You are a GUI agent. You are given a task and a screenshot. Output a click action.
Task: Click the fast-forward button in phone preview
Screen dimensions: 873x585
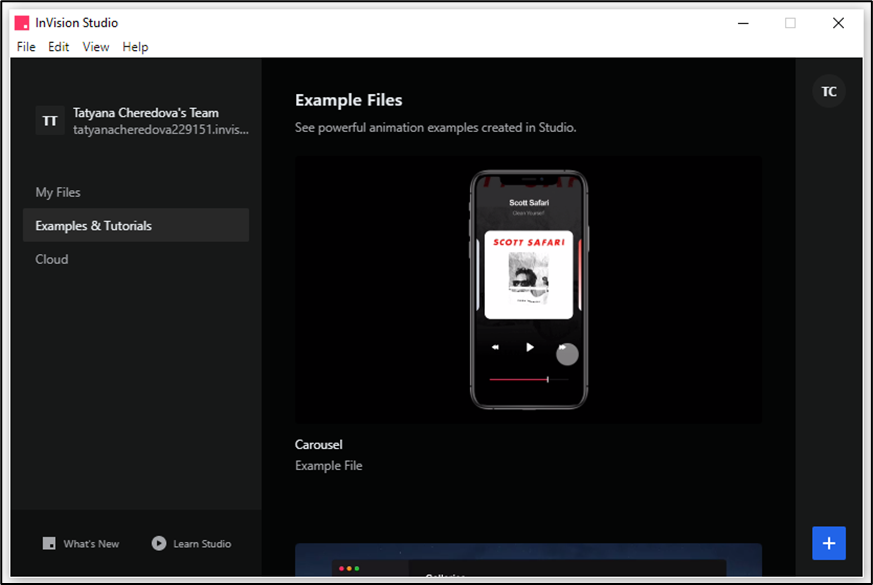coord(562,347)
